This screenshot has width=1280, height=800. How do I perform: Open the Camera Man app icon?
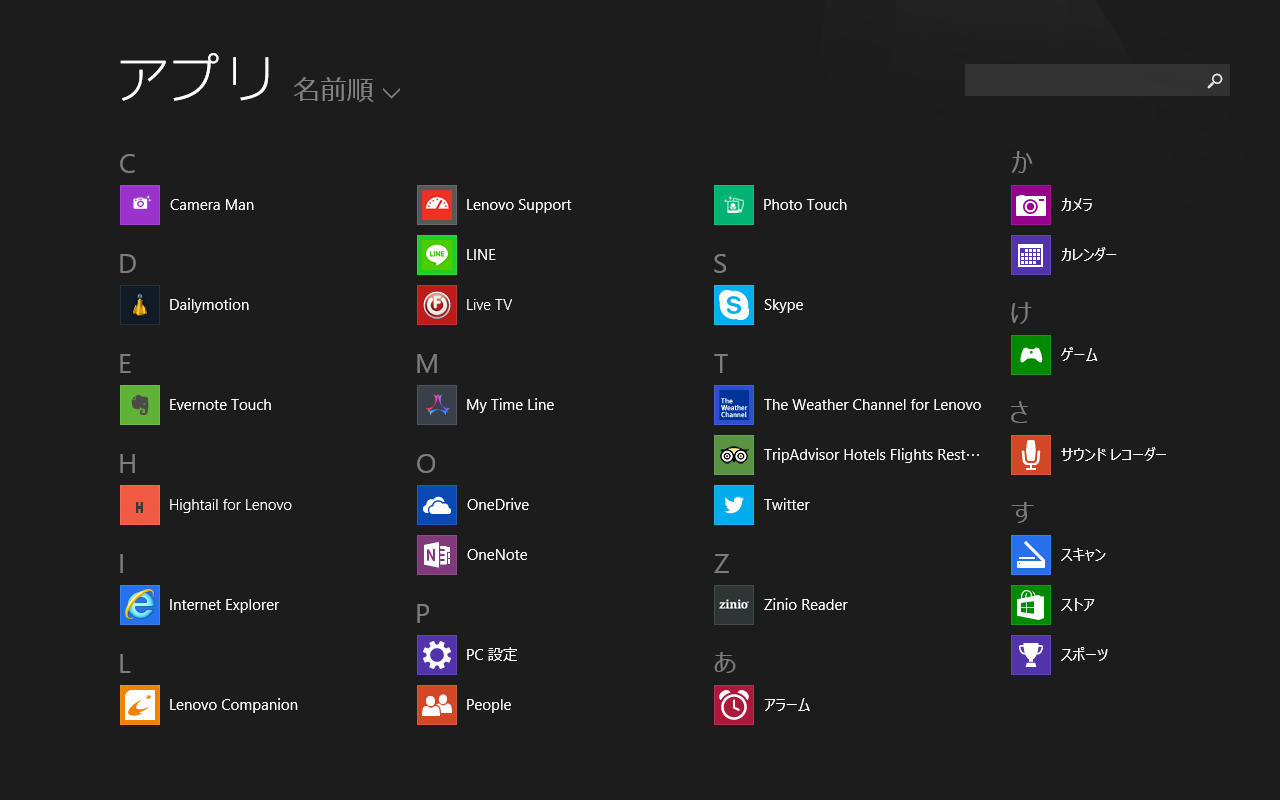tap(140, 205)
